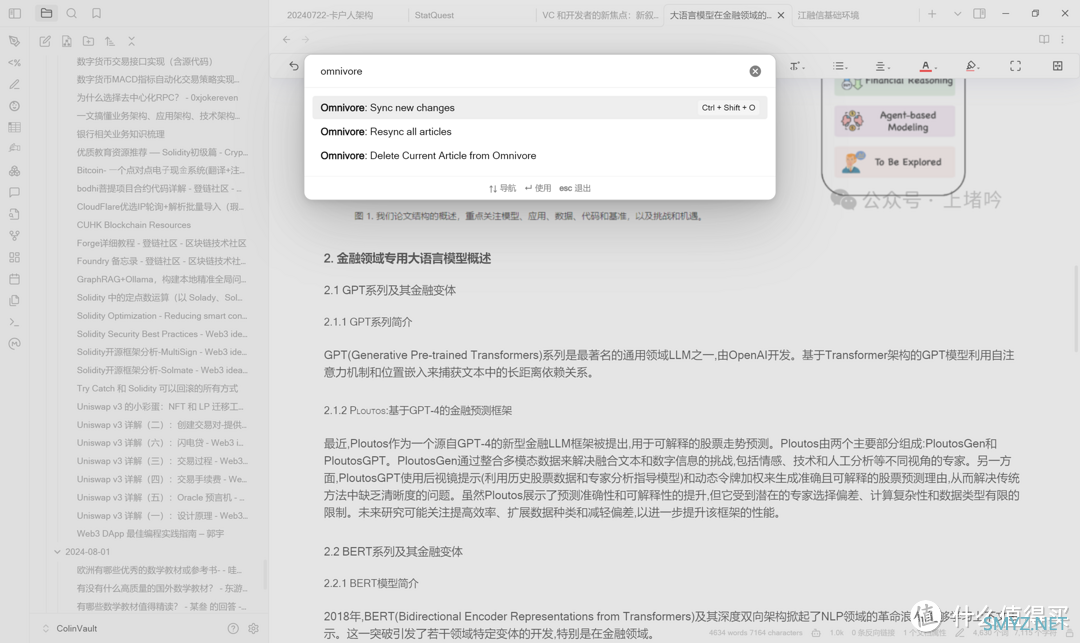Open vault settings gear
This screenshot has height=643, width=1080.
point(253,628)
